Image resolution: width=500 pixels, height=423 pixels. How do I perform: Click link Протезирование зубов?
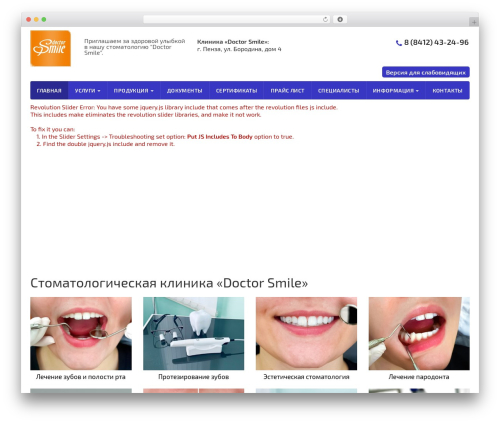193,377
